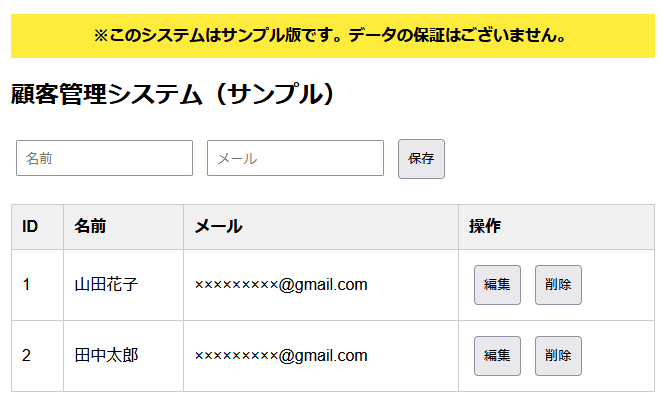Delete 田中太郎 with 削除 button
The width and height of the screenshot is (664, 404).
click(x=558, y=356)
